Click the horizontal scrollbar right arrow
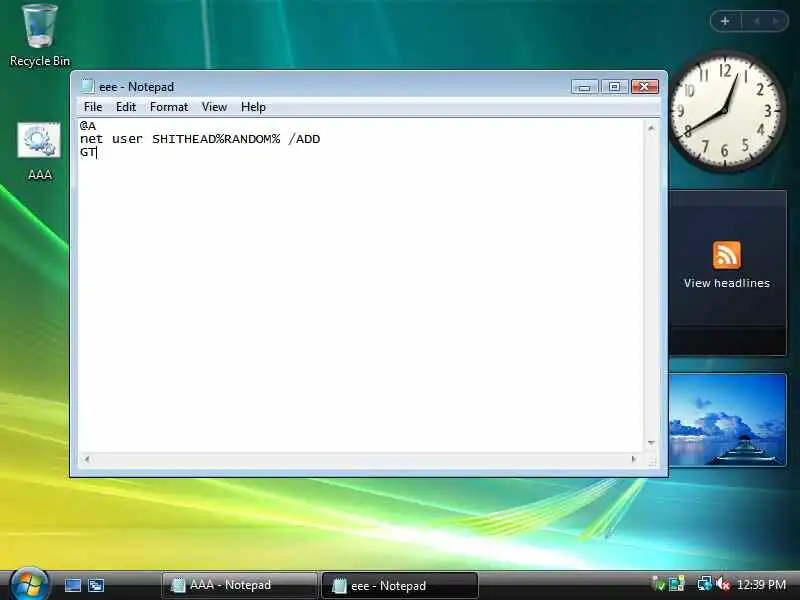The height and width of the screenshot is (600, 800). pyautogui.click(x=634, y=459)
